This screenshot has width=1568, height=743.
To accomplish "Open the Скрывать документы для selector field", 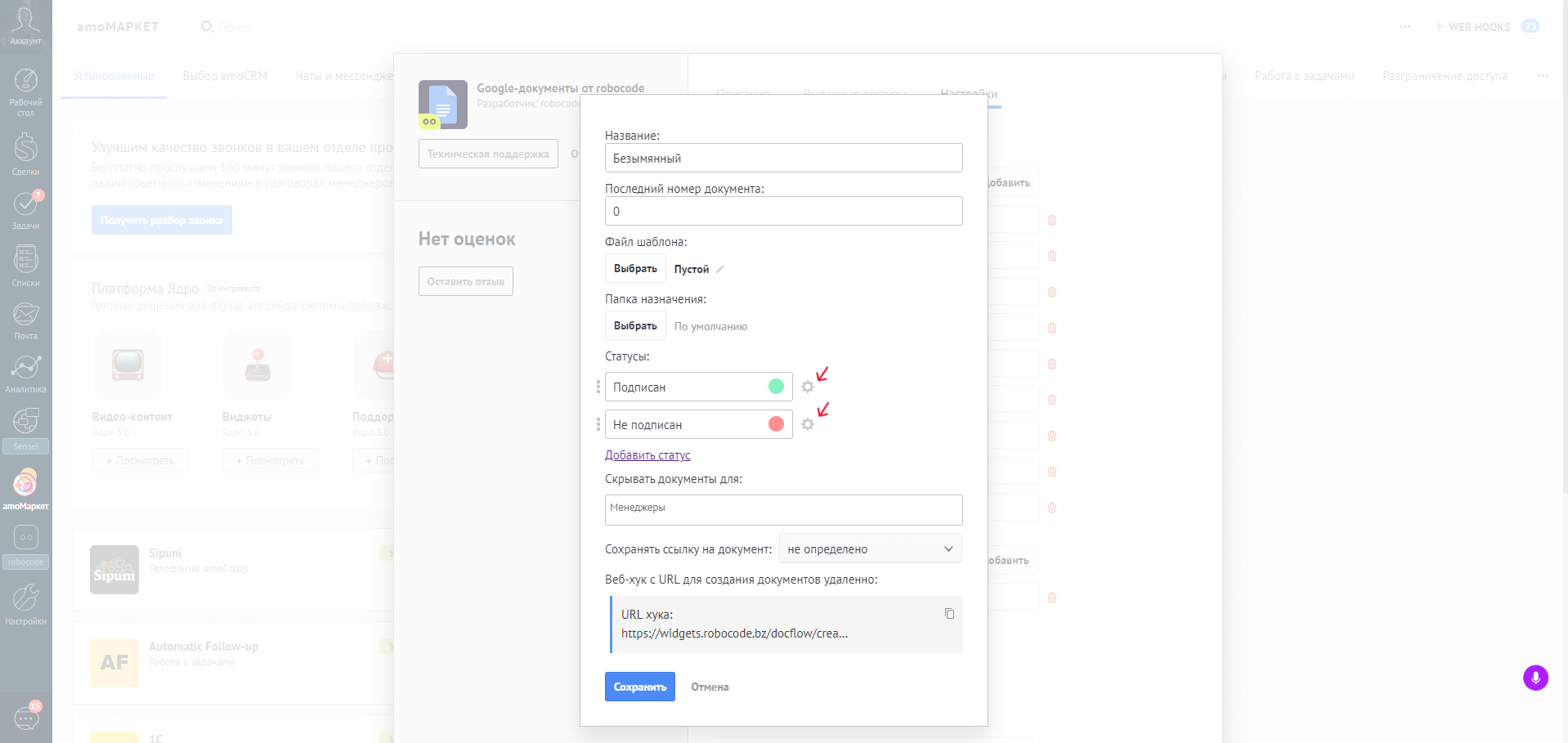I will pyautogui.click(x=784, y=510).
